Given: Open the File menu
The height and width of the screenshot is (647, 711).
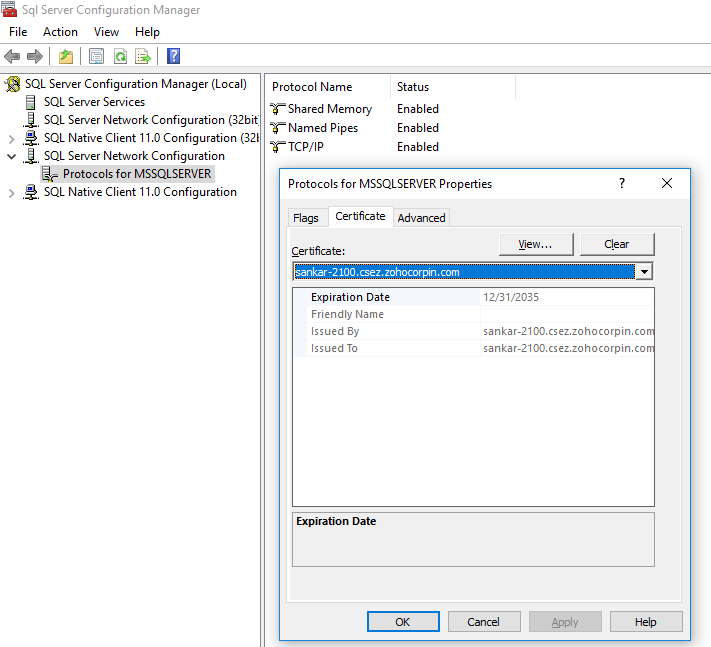Looking at the screenshot, I should coord(18,32).
